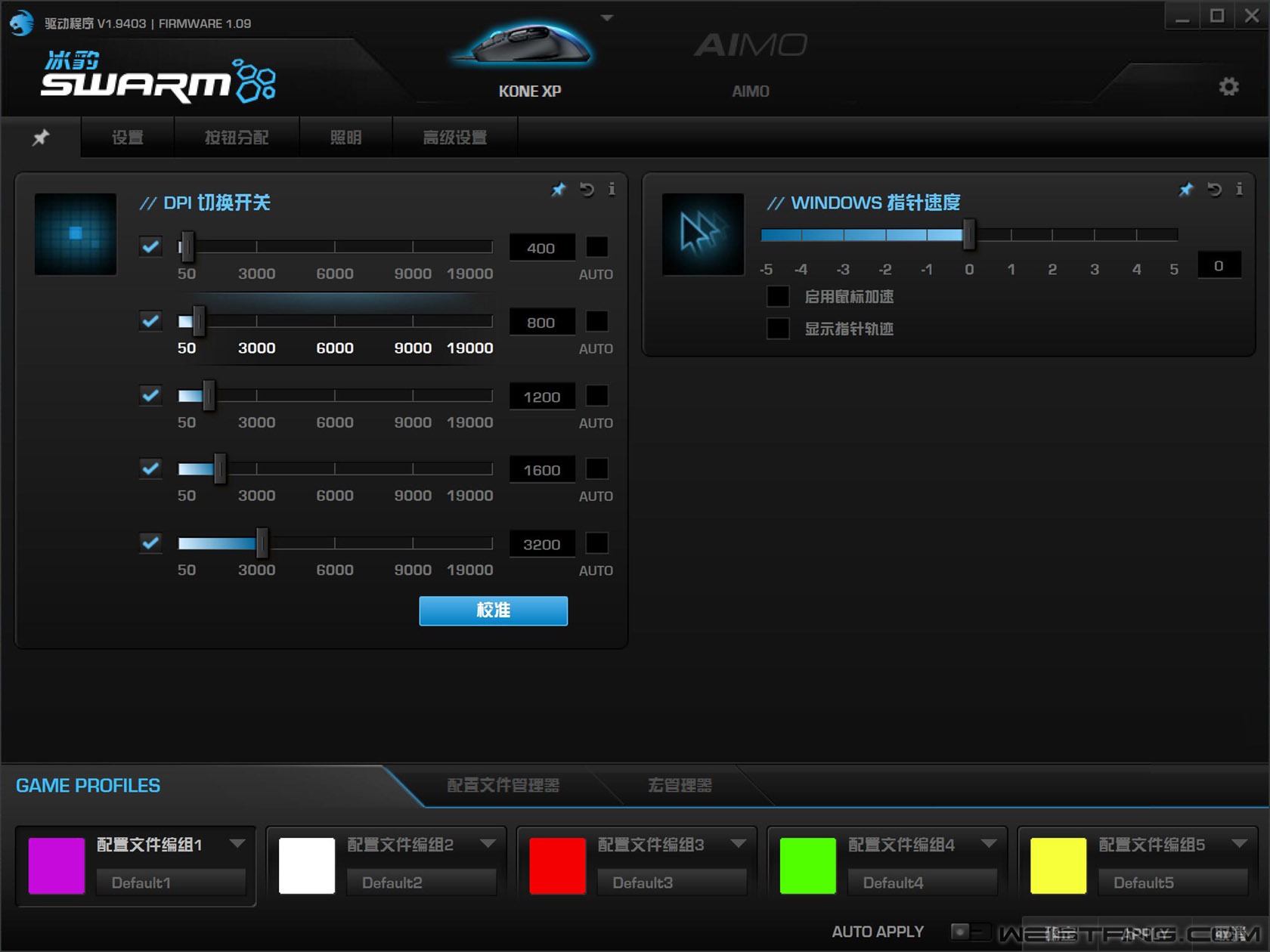Image resolution: width=1270 pixels, height=952 pixels.
Task: Show info for Windows pointer speed panel
Action: (x=1239, y=190)
